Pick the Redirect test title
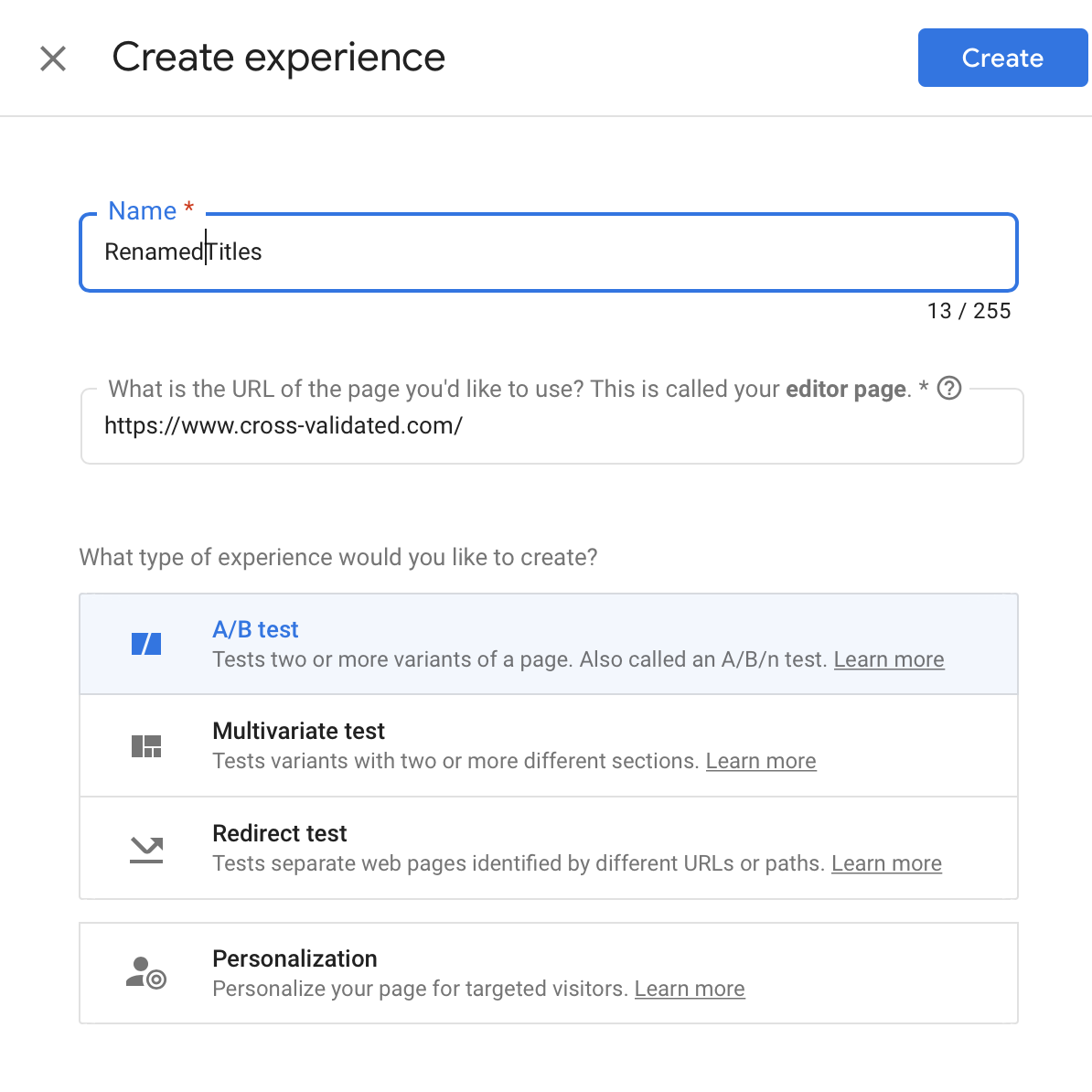1092x1092 pixels. tap(280, 833)
